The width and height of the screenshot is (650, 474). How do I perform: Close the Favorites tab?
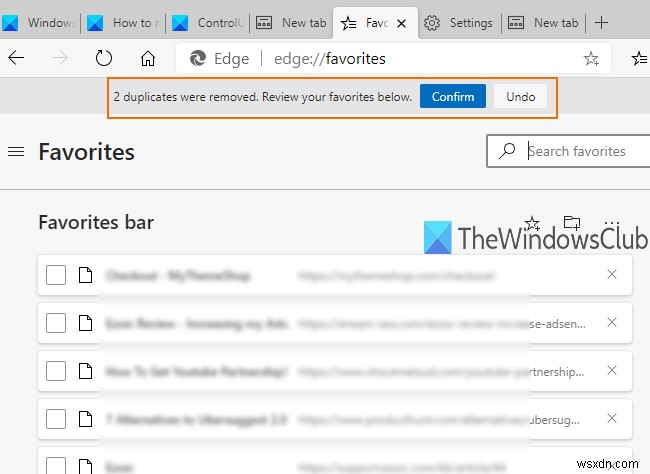401,24
